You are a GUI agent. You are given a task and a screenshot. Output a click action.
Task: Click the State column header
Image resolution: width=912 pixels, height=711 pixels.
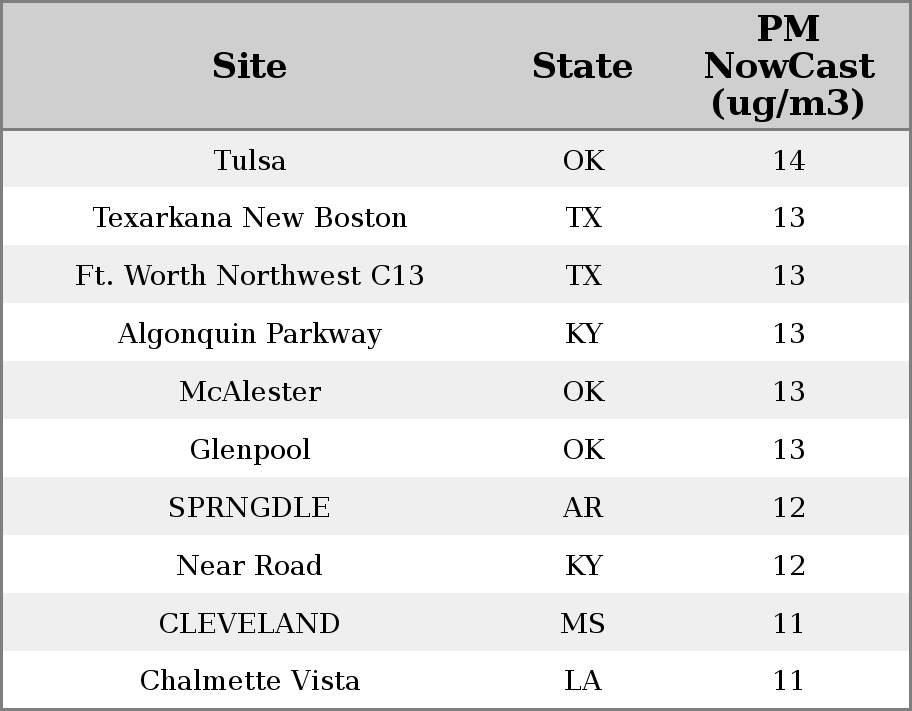pos(582,66)
